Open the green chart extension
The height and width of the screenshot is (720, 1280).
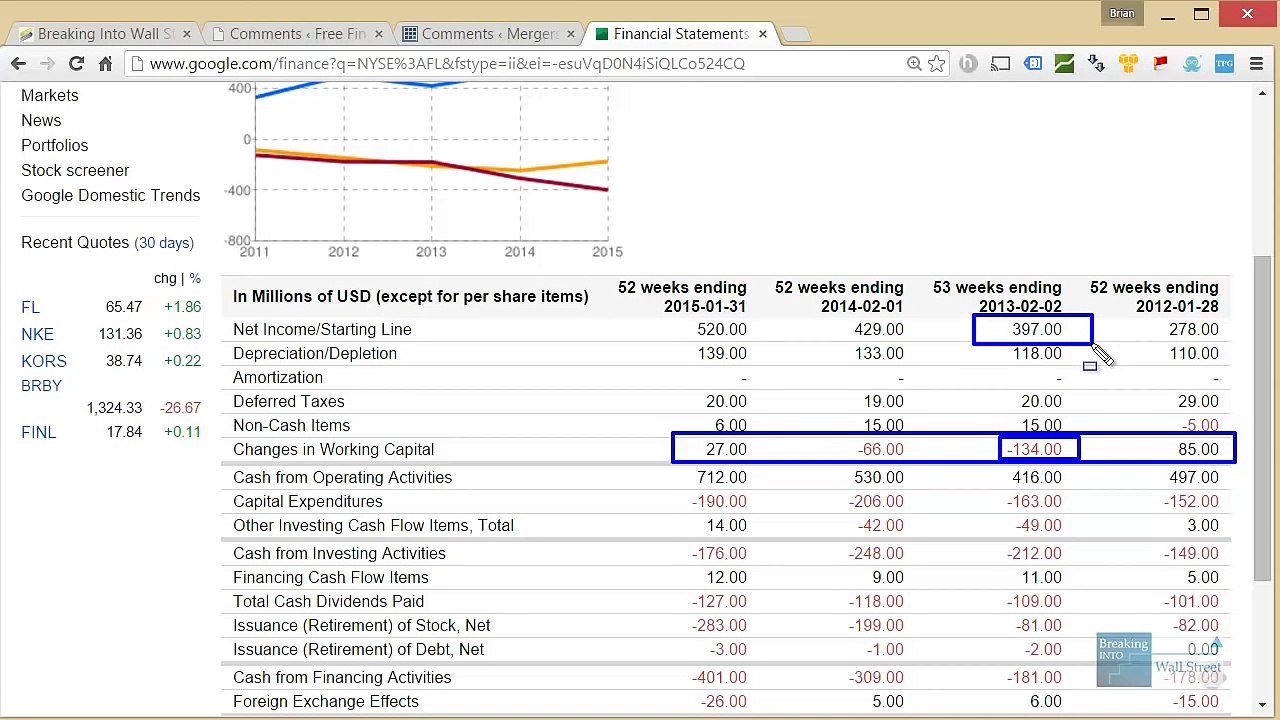point(1064,64)
